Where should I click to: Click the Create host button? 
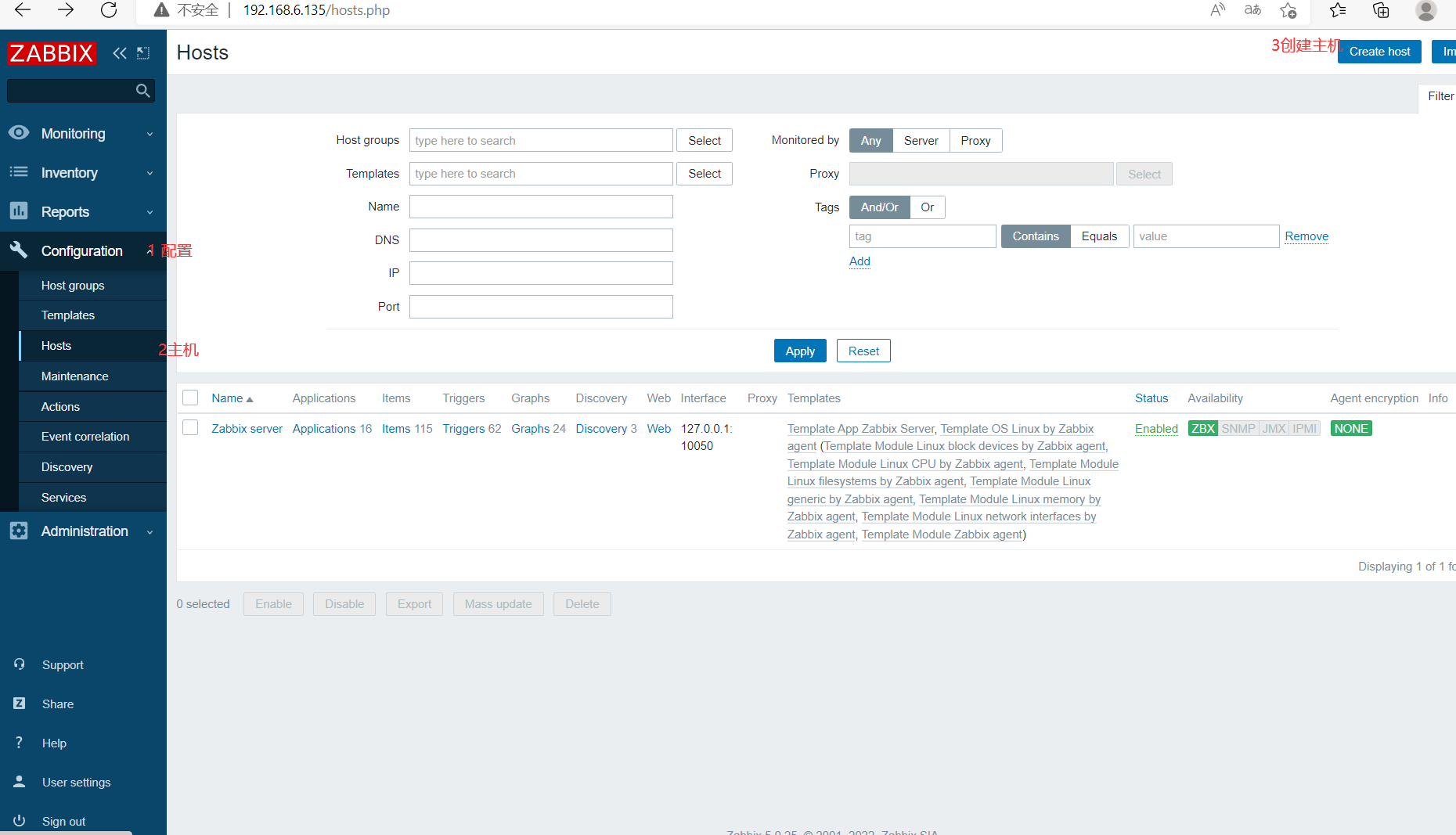pyautogui.click(x=1379, y=52)
